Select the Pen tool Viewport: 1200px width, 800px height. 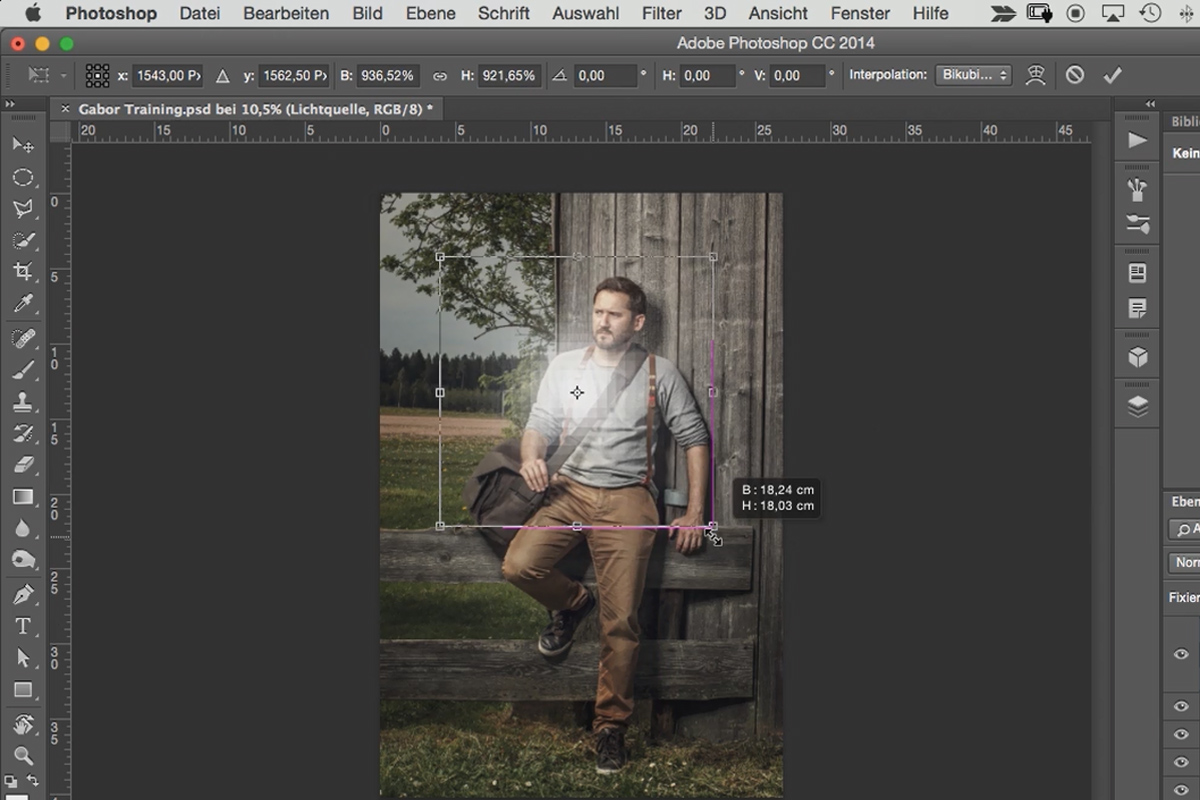click(x=23, y=595)
